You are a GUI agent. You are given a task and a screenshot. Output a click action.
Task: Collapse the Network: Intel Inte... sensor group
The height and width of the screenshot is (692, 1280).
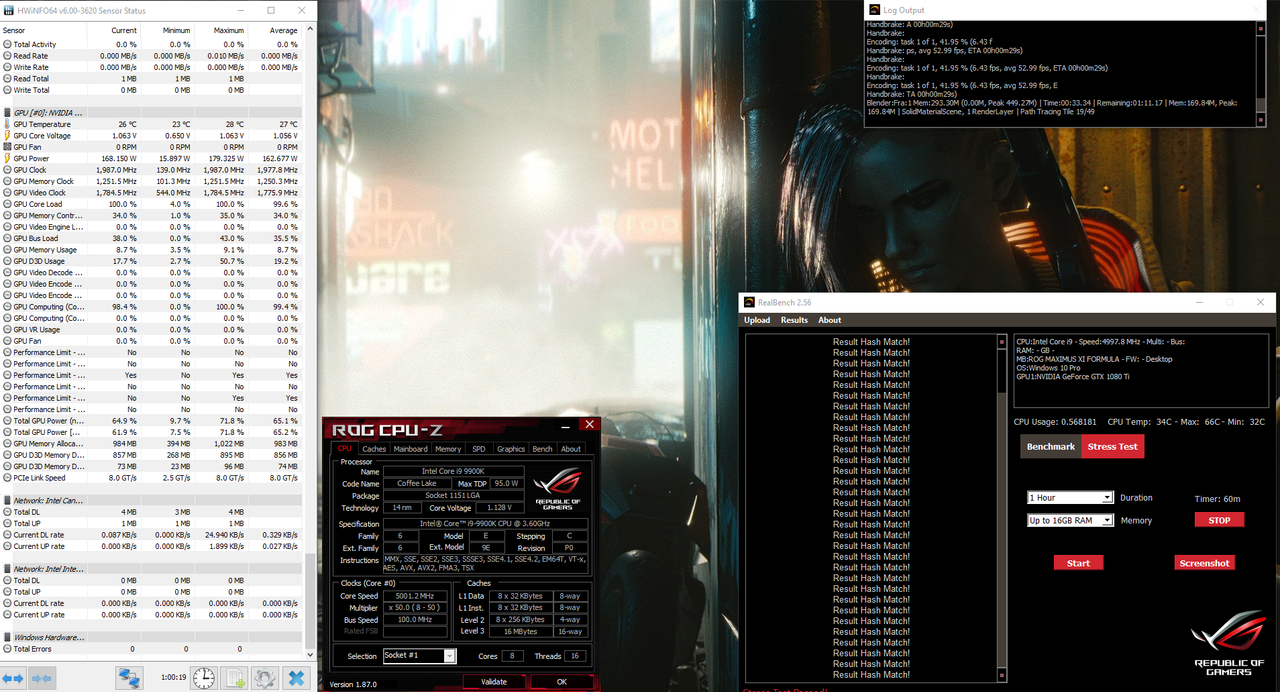click(x=8, y=569)
